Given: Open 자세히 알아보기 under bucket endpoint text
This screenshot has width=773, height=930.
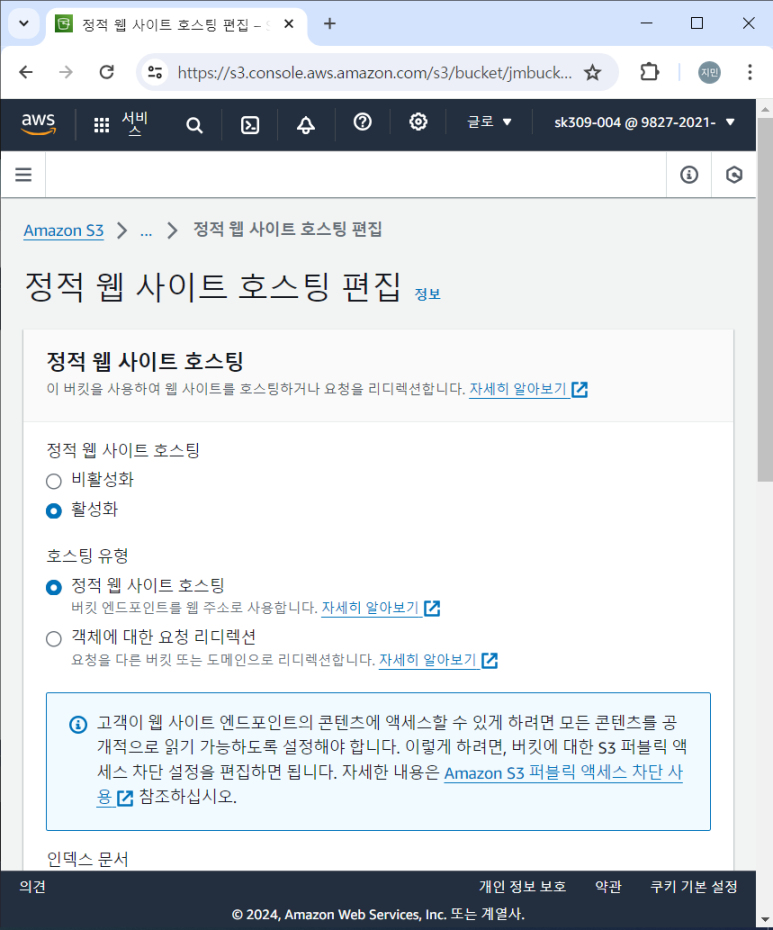Looking at the screenshot, I should (380, 608).
